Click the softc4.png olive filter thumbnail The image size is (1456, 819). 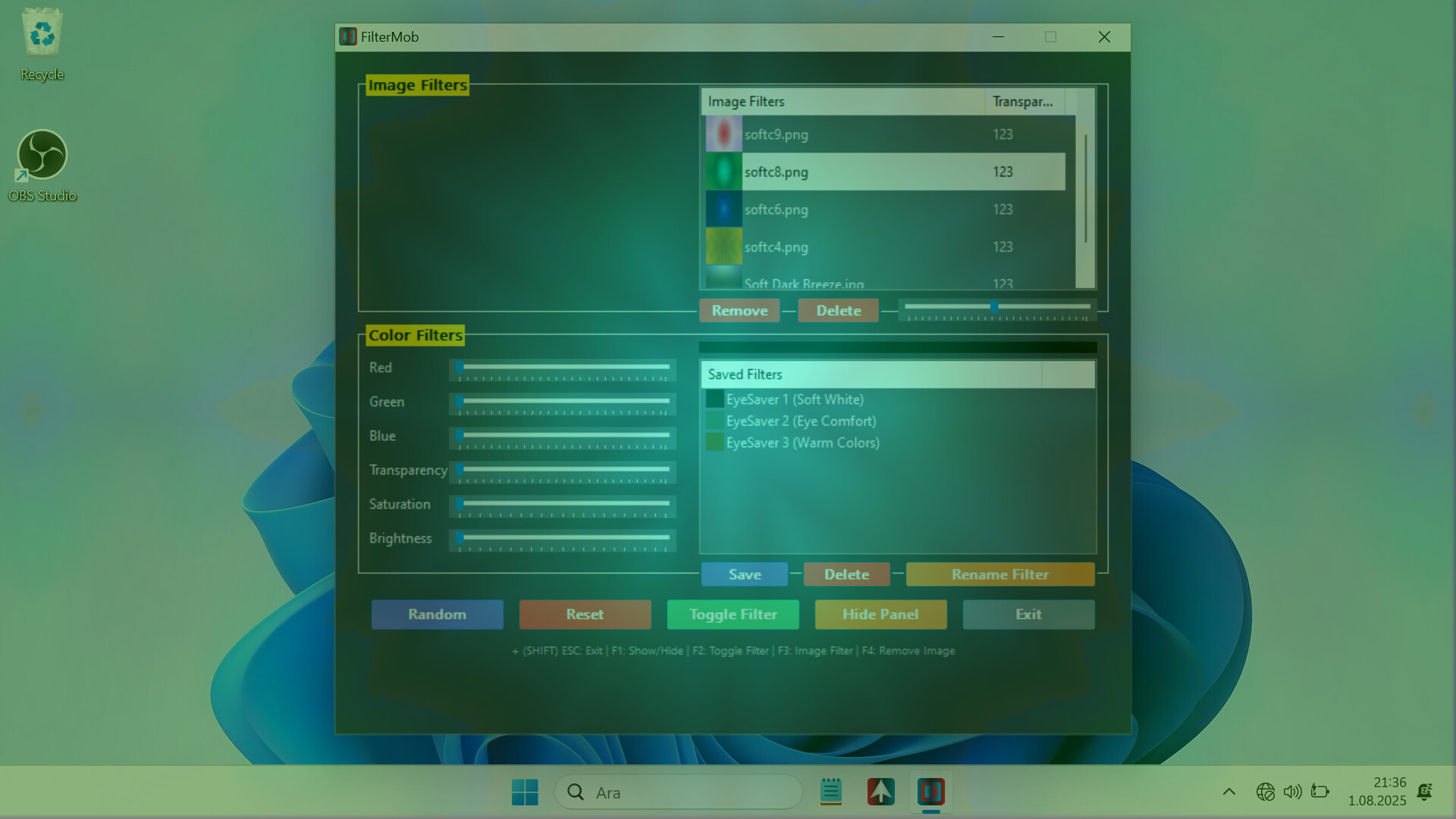pos(723,246)
